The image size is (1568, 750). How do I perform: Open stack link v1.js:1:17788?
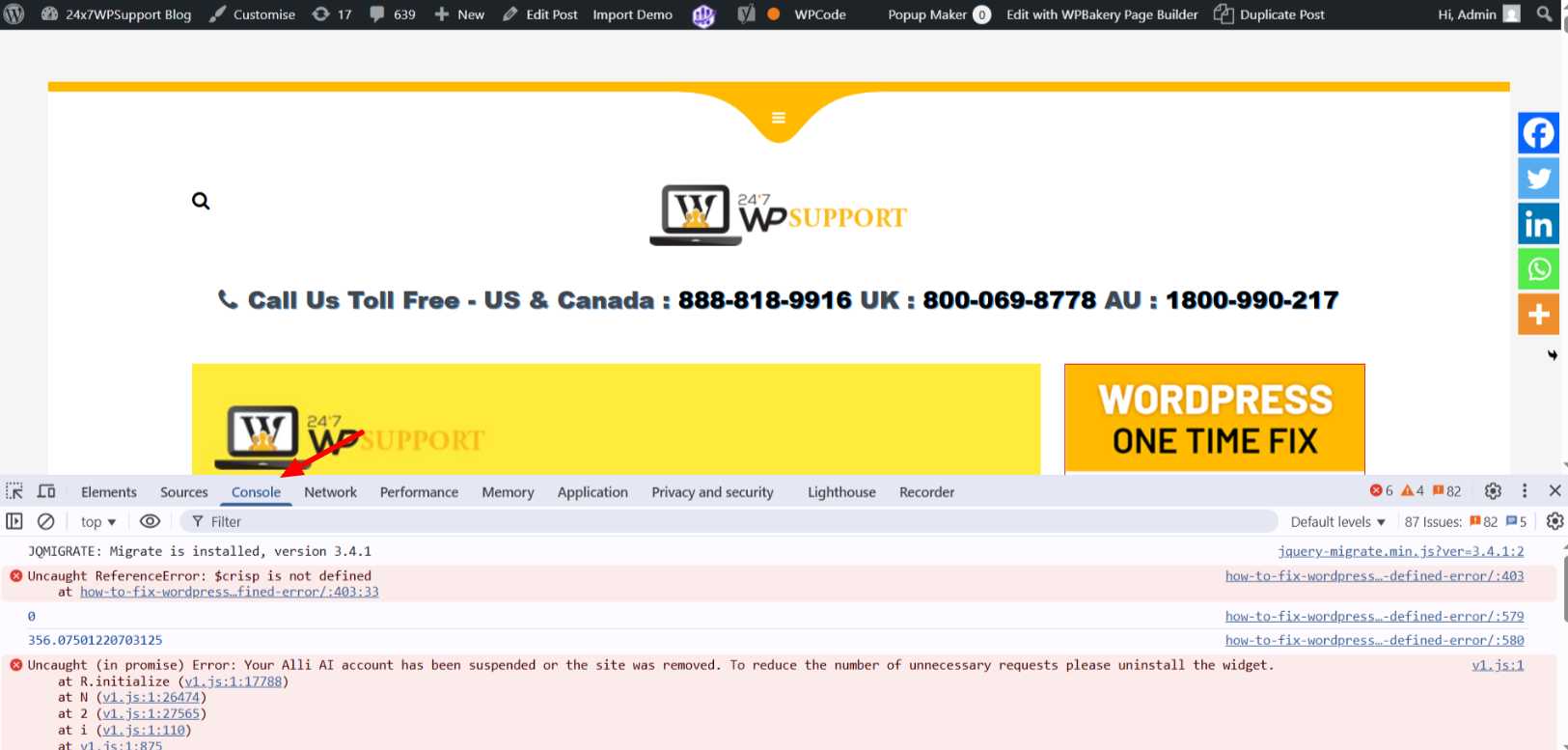(x=234, y=681)
